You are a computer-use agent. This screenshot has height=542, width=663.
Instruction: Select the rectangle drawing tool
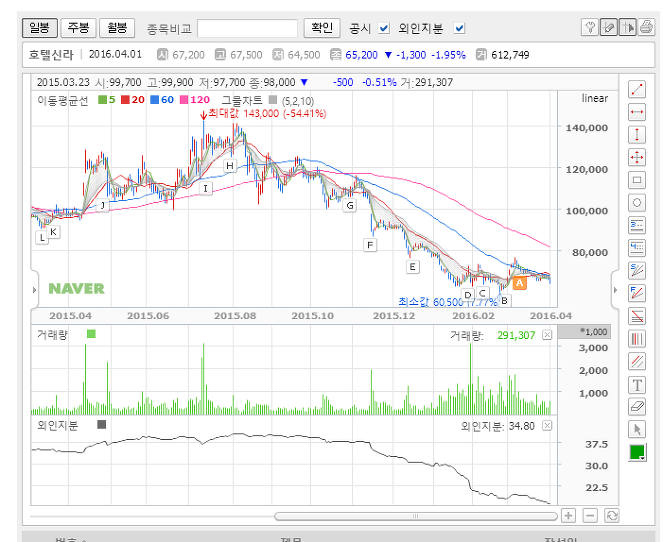click(637, 180)
